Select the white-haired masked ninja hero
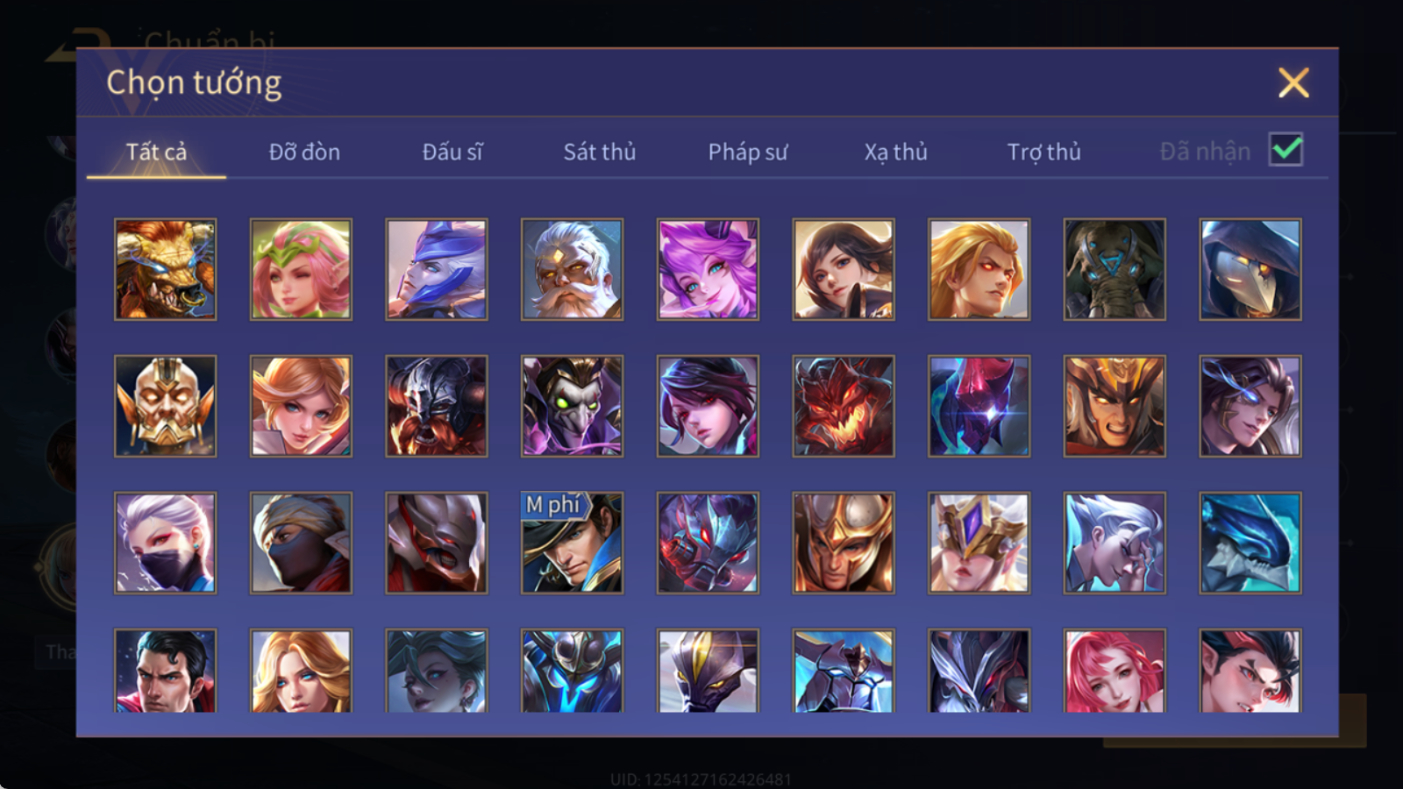The width and height of the screenshot is (1403, 789). [165, 543]
